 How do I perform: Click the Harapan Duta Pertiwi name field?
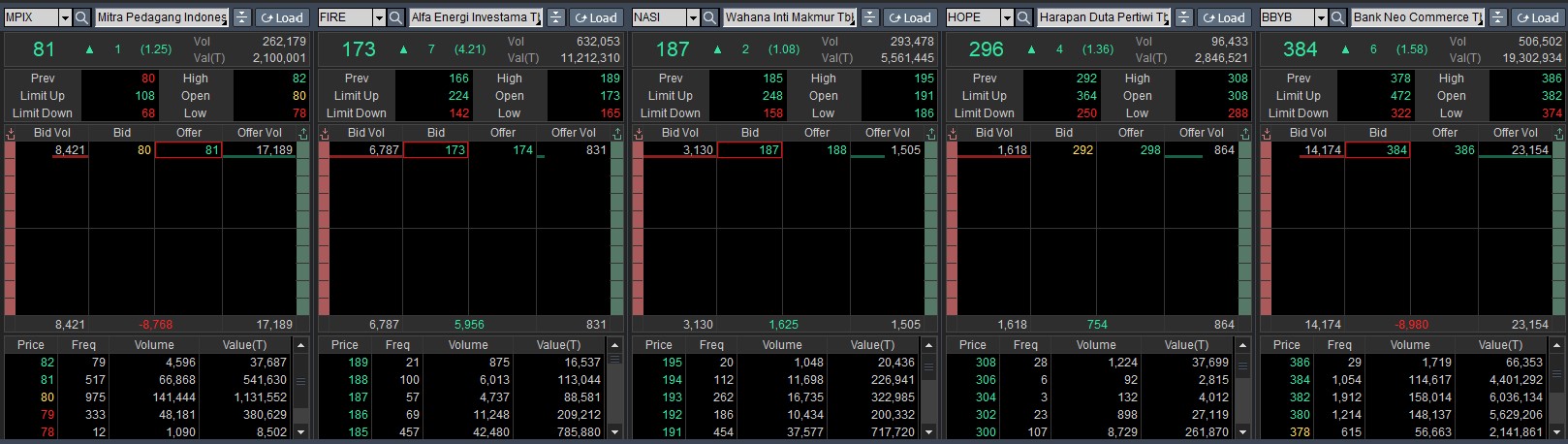click(1103, 17)
